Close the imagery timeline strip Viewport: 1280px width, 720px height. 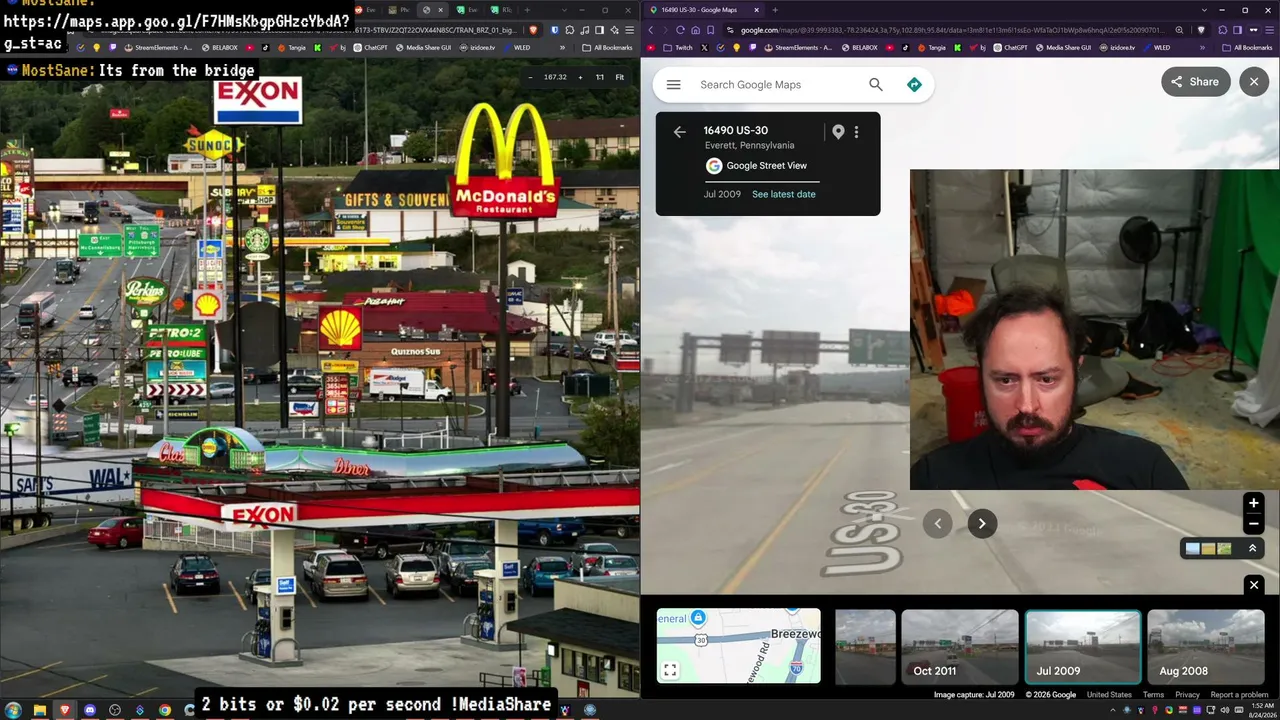pos(1254,585)
